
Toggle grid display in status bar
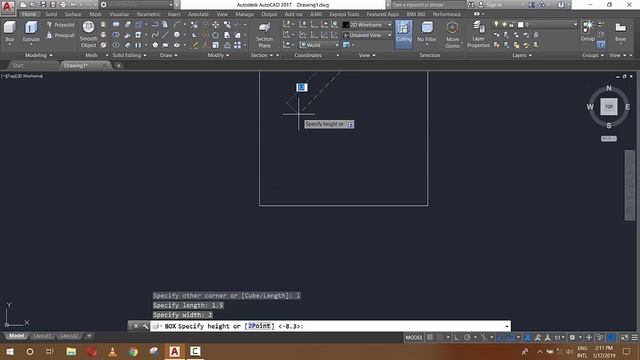pyautogui.click(x=430, y=338)
